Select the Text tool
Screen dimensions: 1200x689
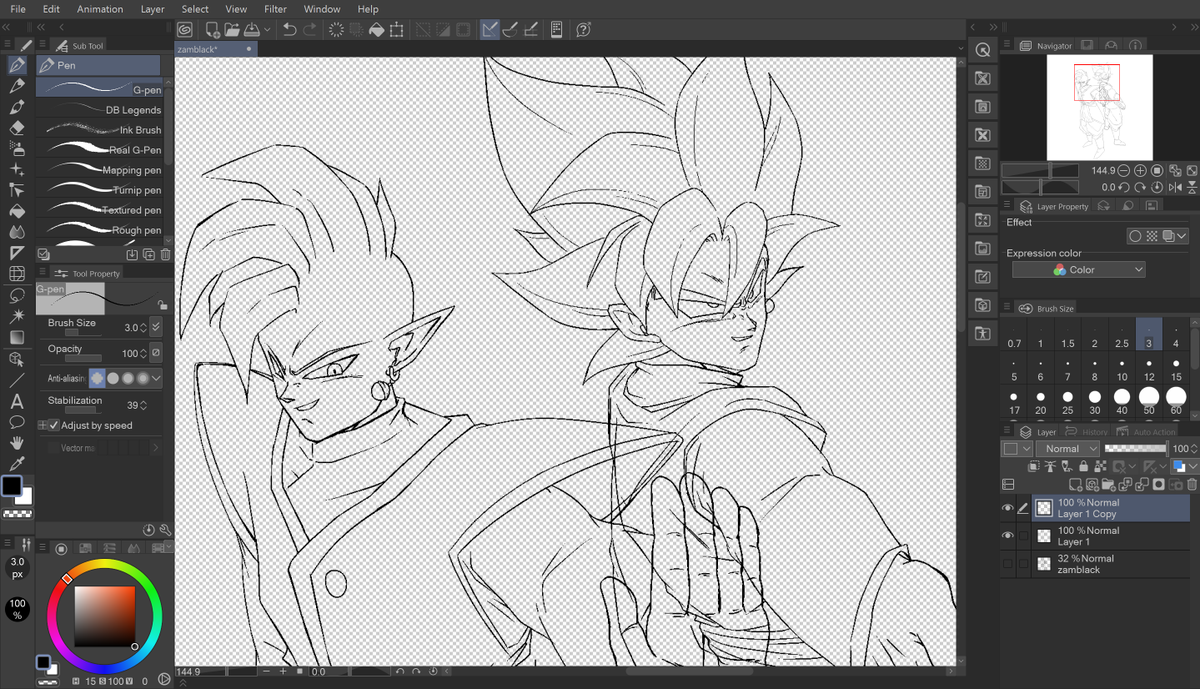(x=17, y=401)
